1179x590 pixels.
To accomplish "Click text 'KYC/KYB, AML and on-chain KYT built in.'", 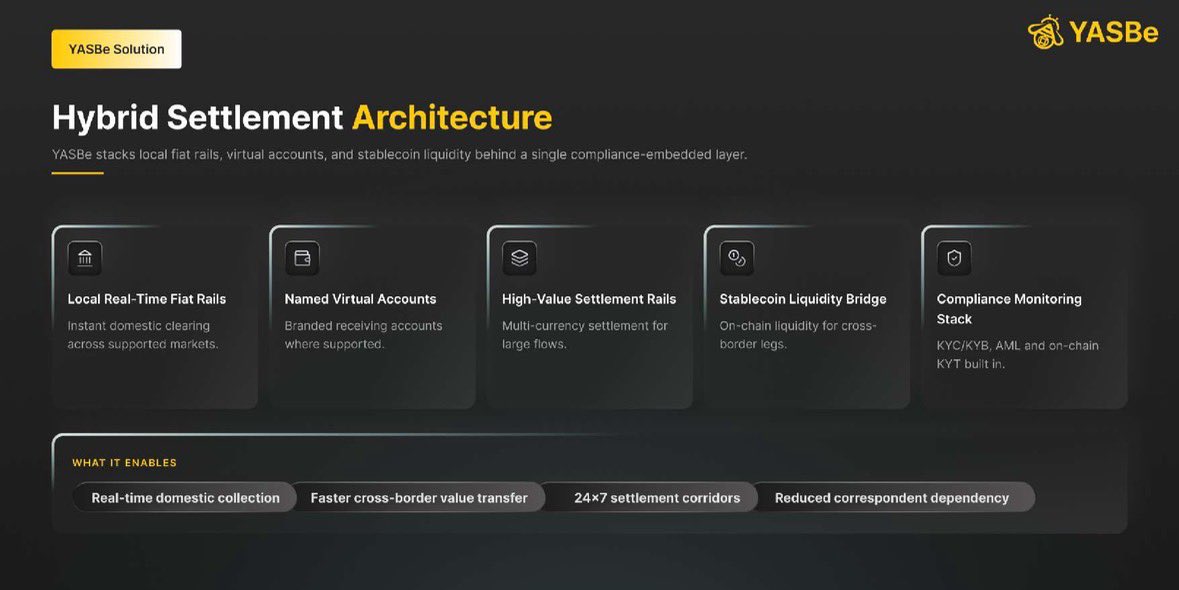I will [1017, 355].
